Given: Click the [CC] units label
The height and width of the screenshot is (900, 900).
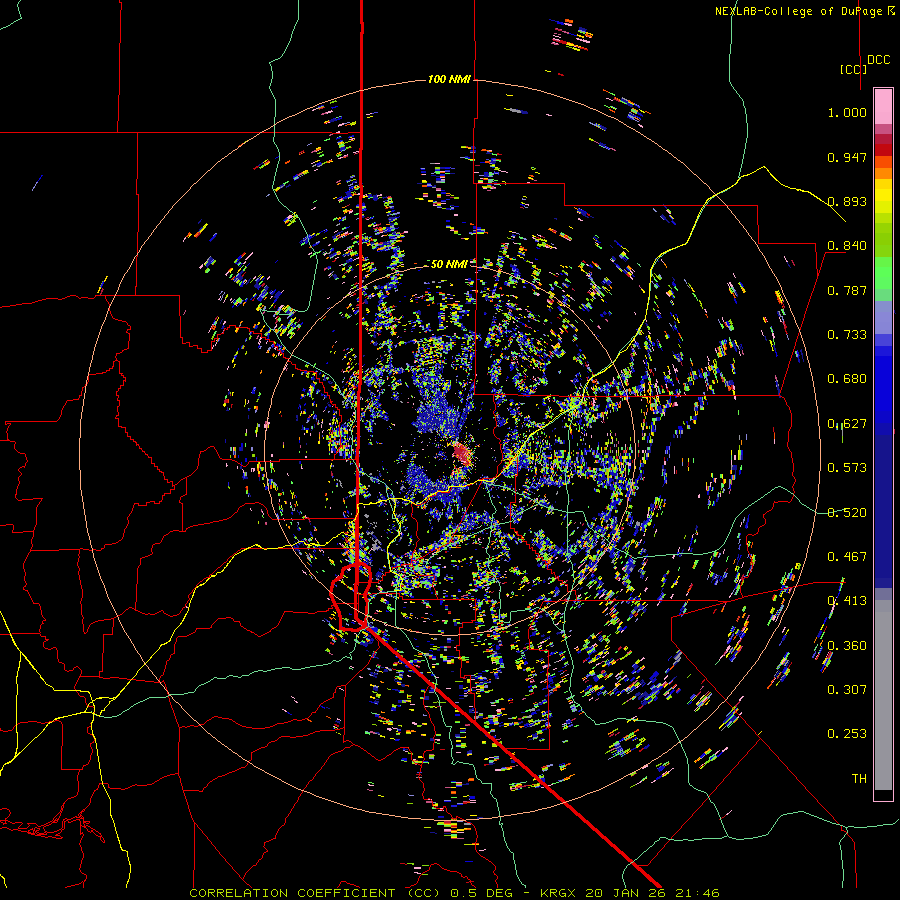Looking at the screenshot, I should (853, 69).
